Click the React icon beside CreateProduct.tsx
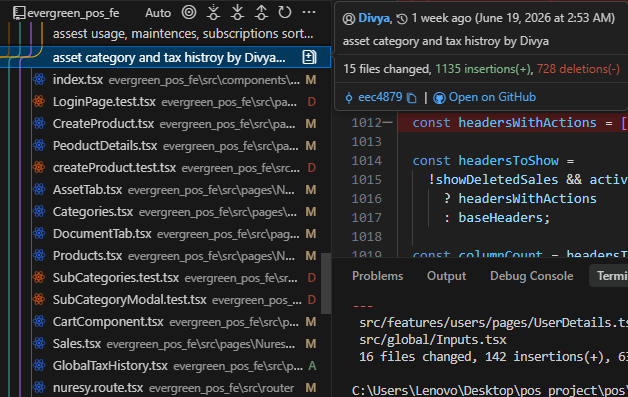This screenshot has width=628, height=397. 39,124
